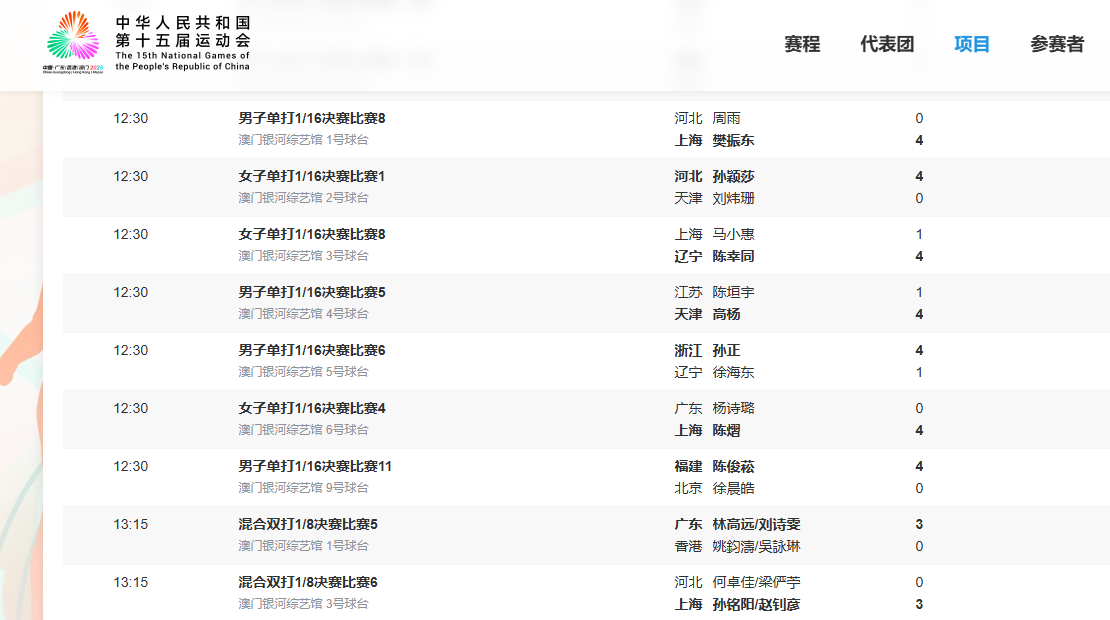Viewport: 1110px width, 620px height.
Task: Open 高杨 of Tianjin's player page
Action: click(x=727, y=314)
